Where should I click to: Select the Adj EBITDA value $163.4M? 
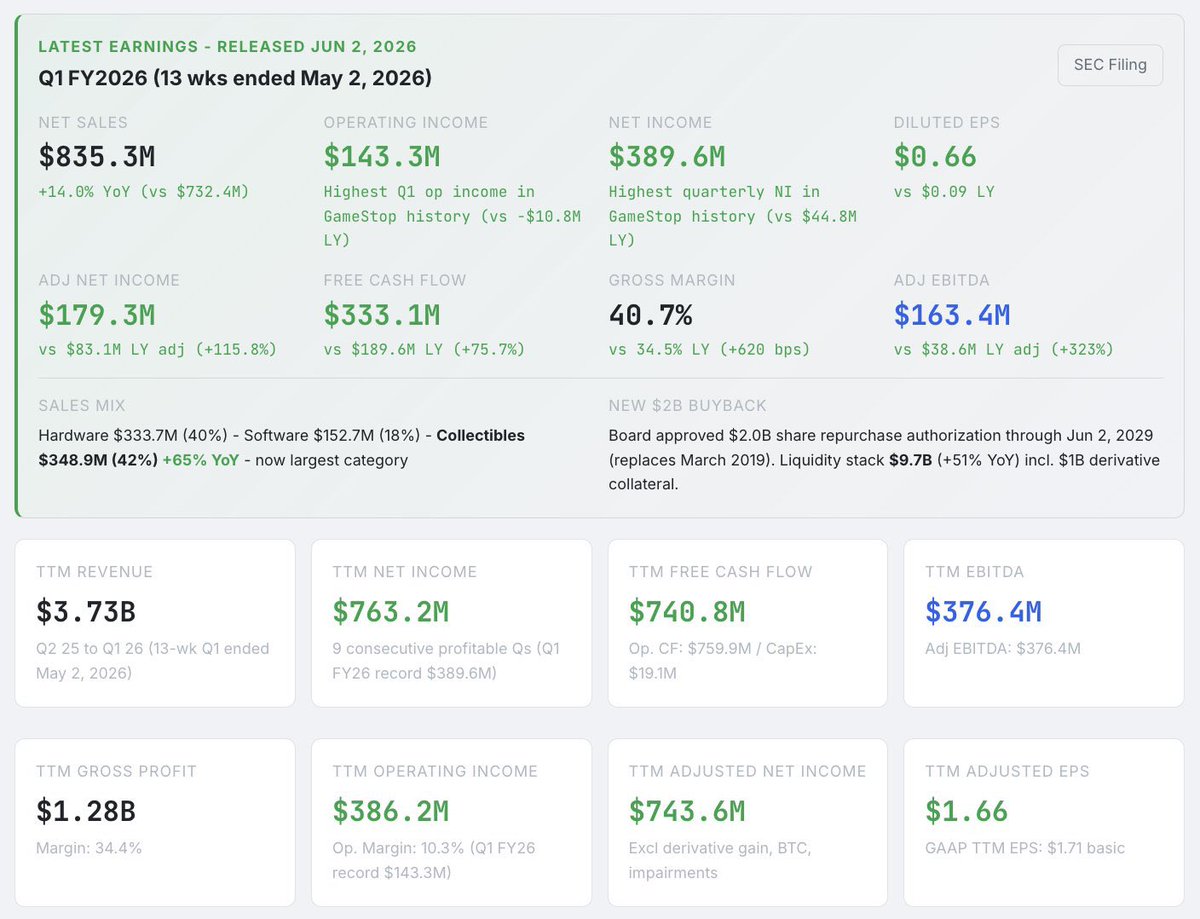(952, 315)
